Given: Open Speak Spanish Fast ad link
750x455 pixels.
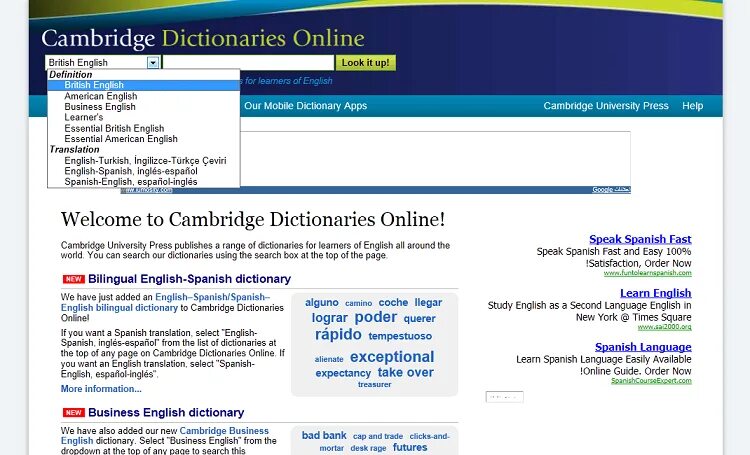Looking at the screenshot, I should click(x=640, y=239).
